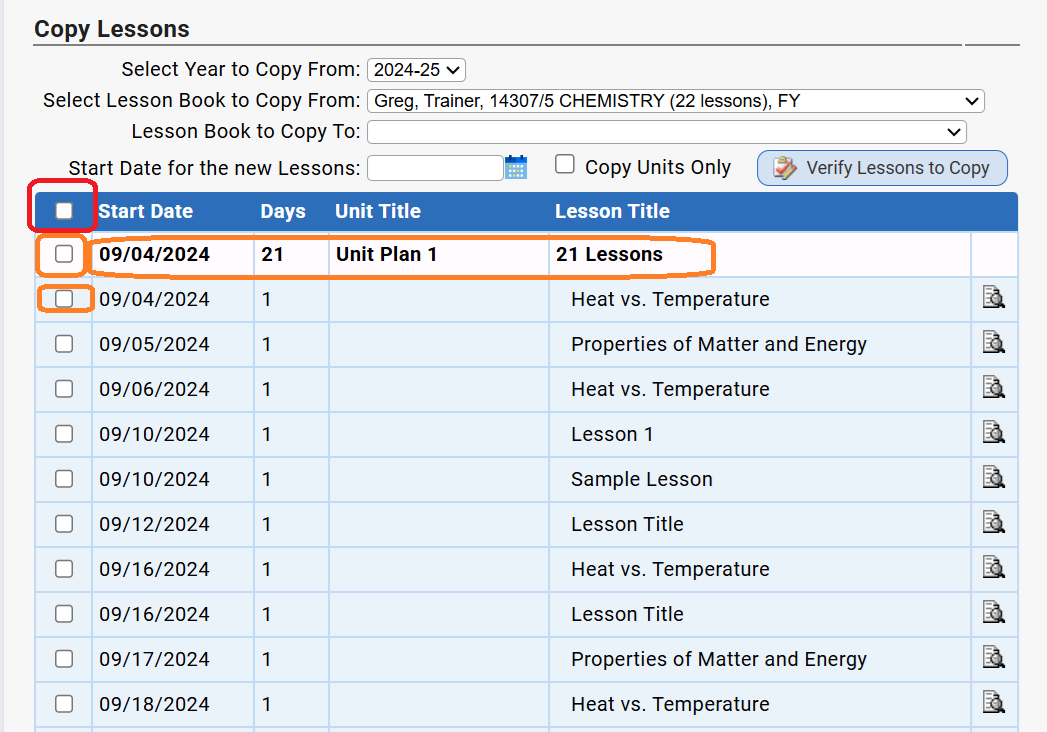Click the 09/05/2024 date cell

[154, 344]
